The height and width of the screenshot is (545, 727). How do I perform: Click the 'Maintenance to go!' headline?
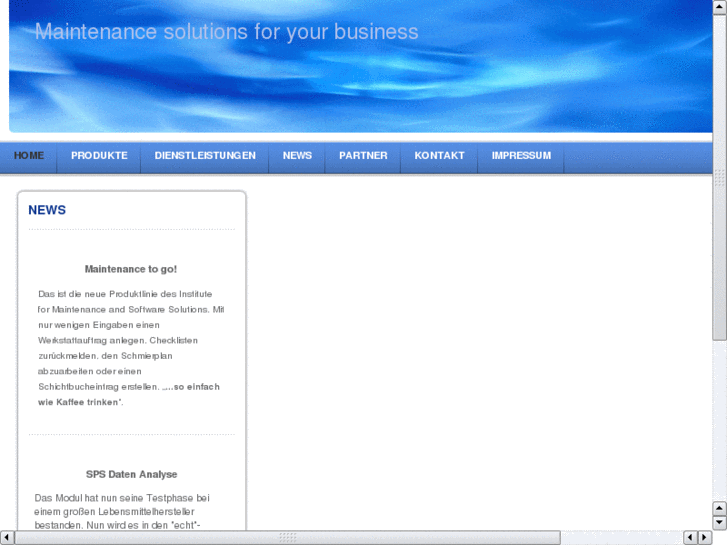click(131, 269)
